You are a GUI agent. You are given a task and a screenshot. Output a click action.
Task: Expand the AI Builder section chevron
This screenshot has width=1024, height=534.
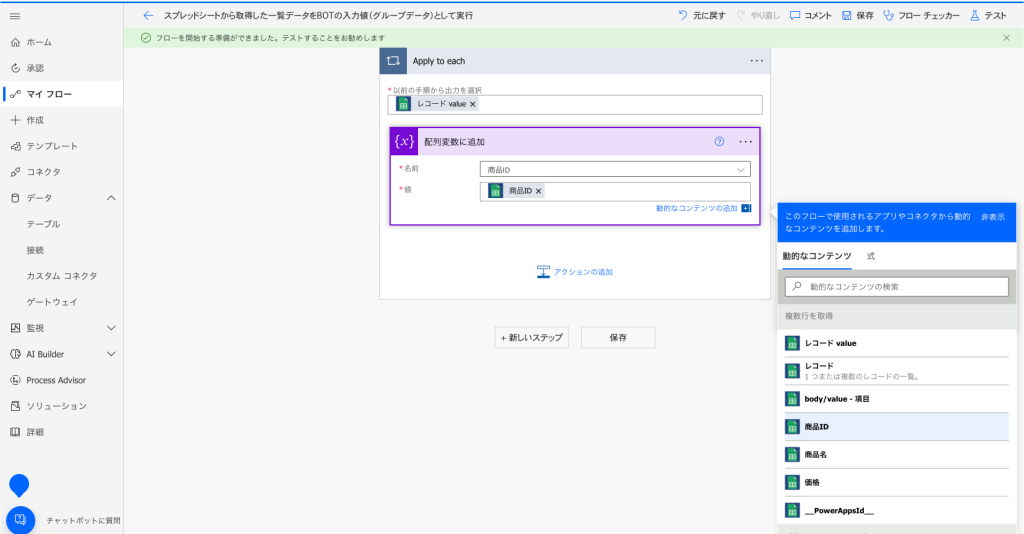[111, 354]
